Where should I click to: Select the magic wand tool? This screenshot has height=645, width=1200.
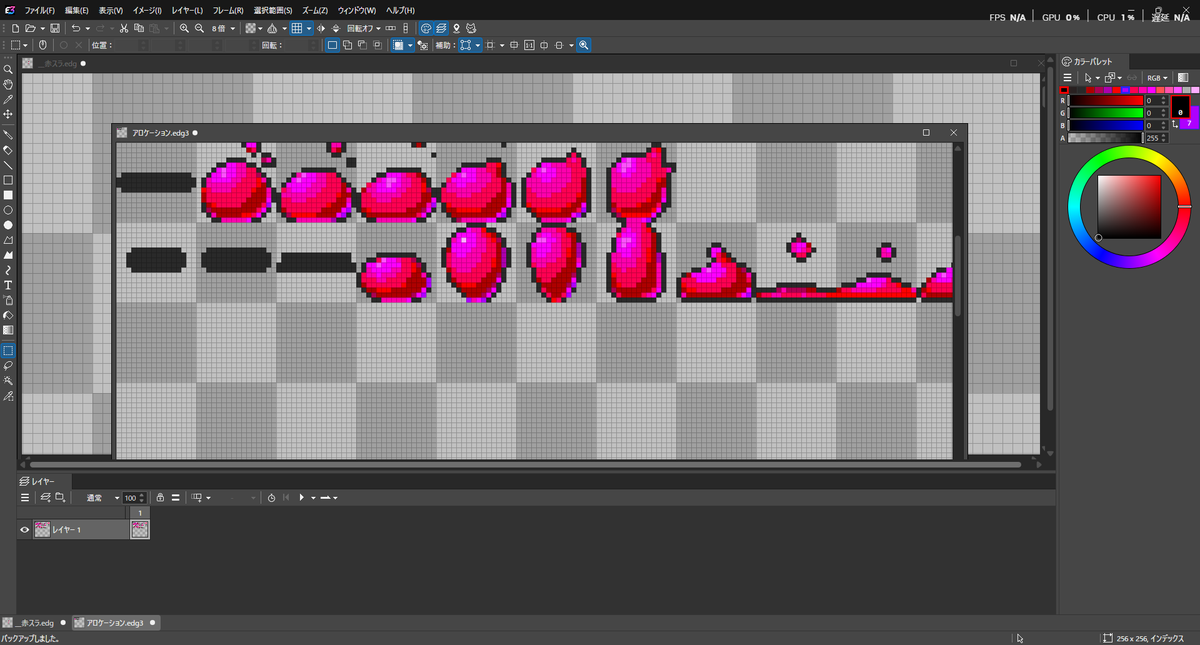8,381
